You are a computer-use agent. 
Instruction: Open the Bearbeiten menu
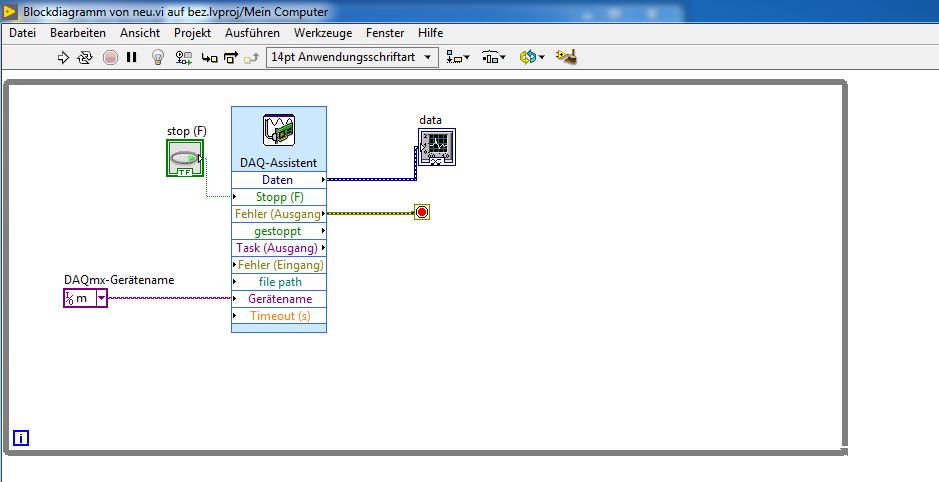coord(78,33)
